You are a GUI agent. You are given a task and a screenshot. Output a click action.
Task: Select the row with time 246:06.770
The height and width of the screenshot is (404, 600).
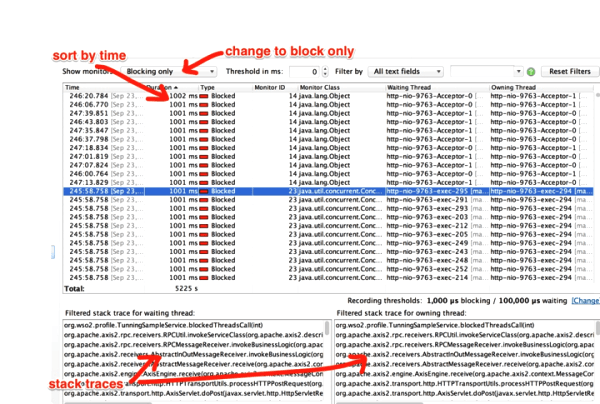pos(328,105)
